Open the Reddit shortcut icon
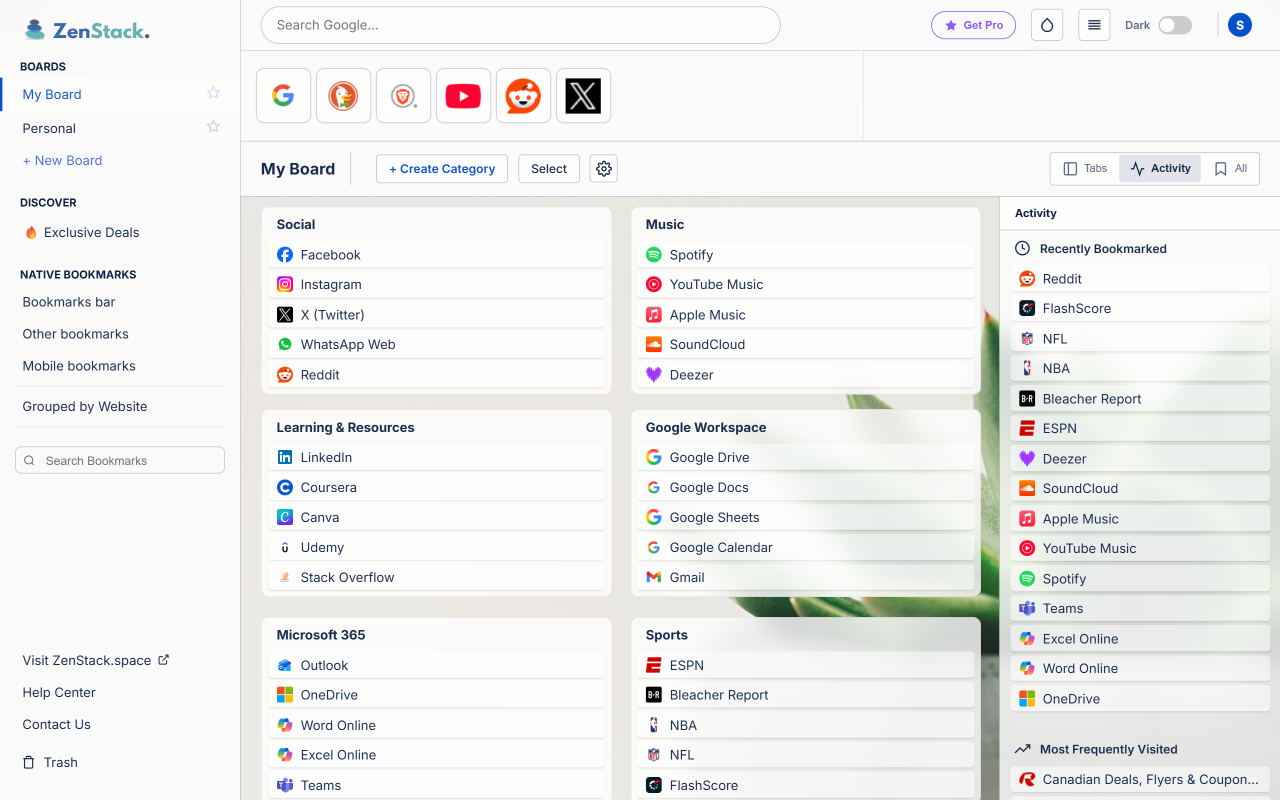The height and width of the screenshot is (800, 1280). pyautogui.click(x=523, y=95)
